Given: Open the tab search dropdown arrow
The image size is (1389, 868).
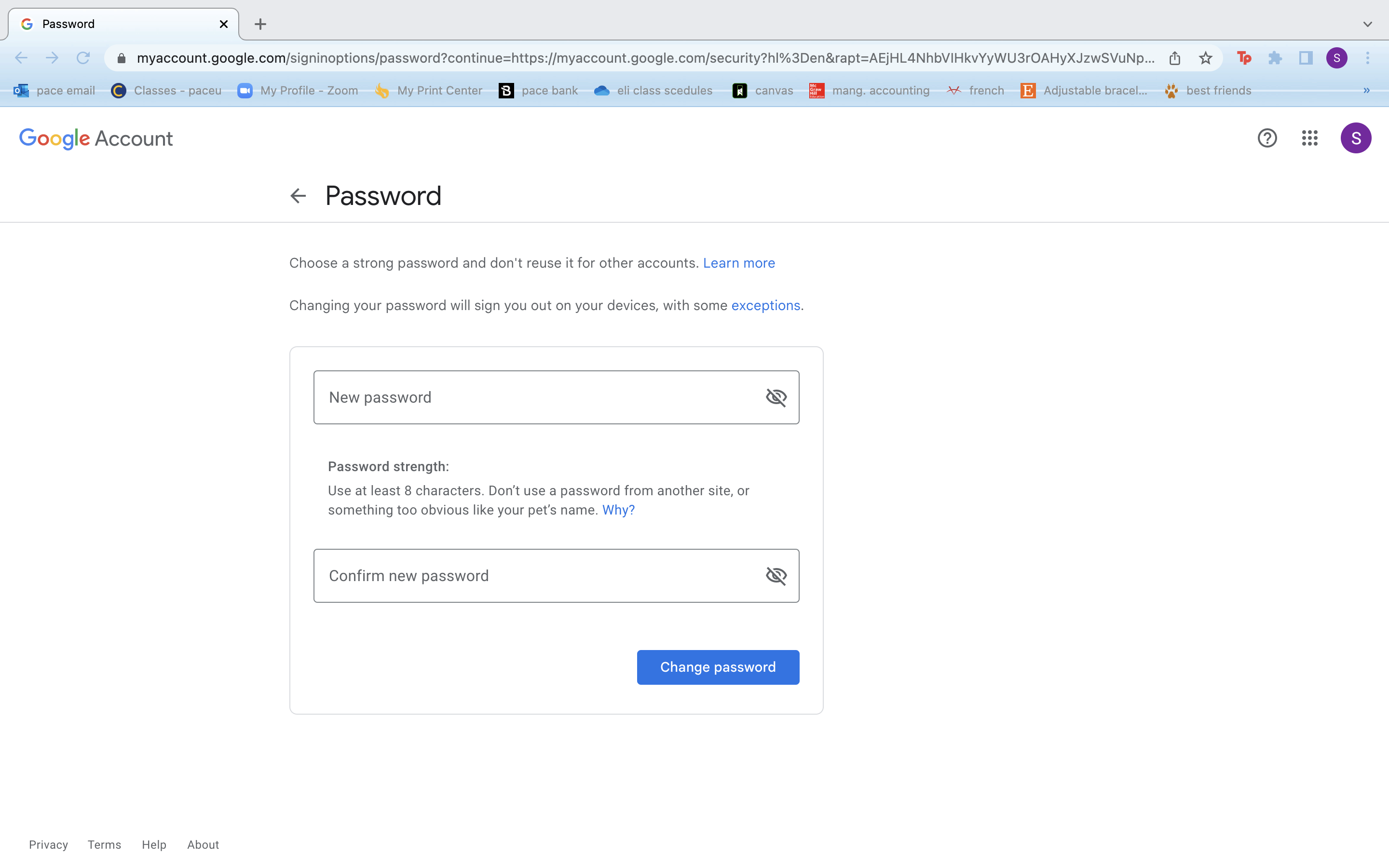Looking at the screenshot, I should coord(1368,24).
